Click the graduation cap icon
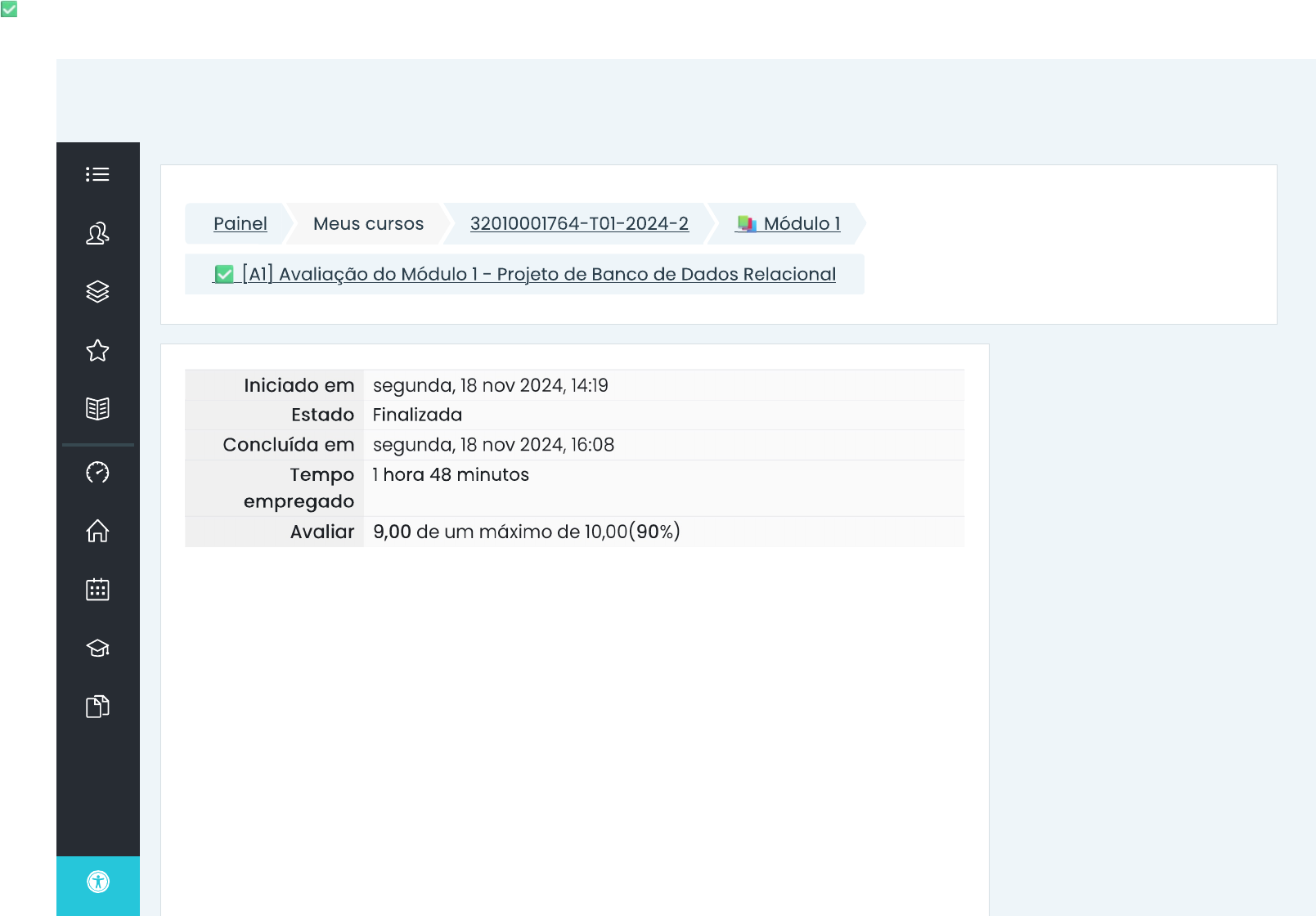Image resolution: width=1316 pixels, height=916 pixels. tap(97, 649)
